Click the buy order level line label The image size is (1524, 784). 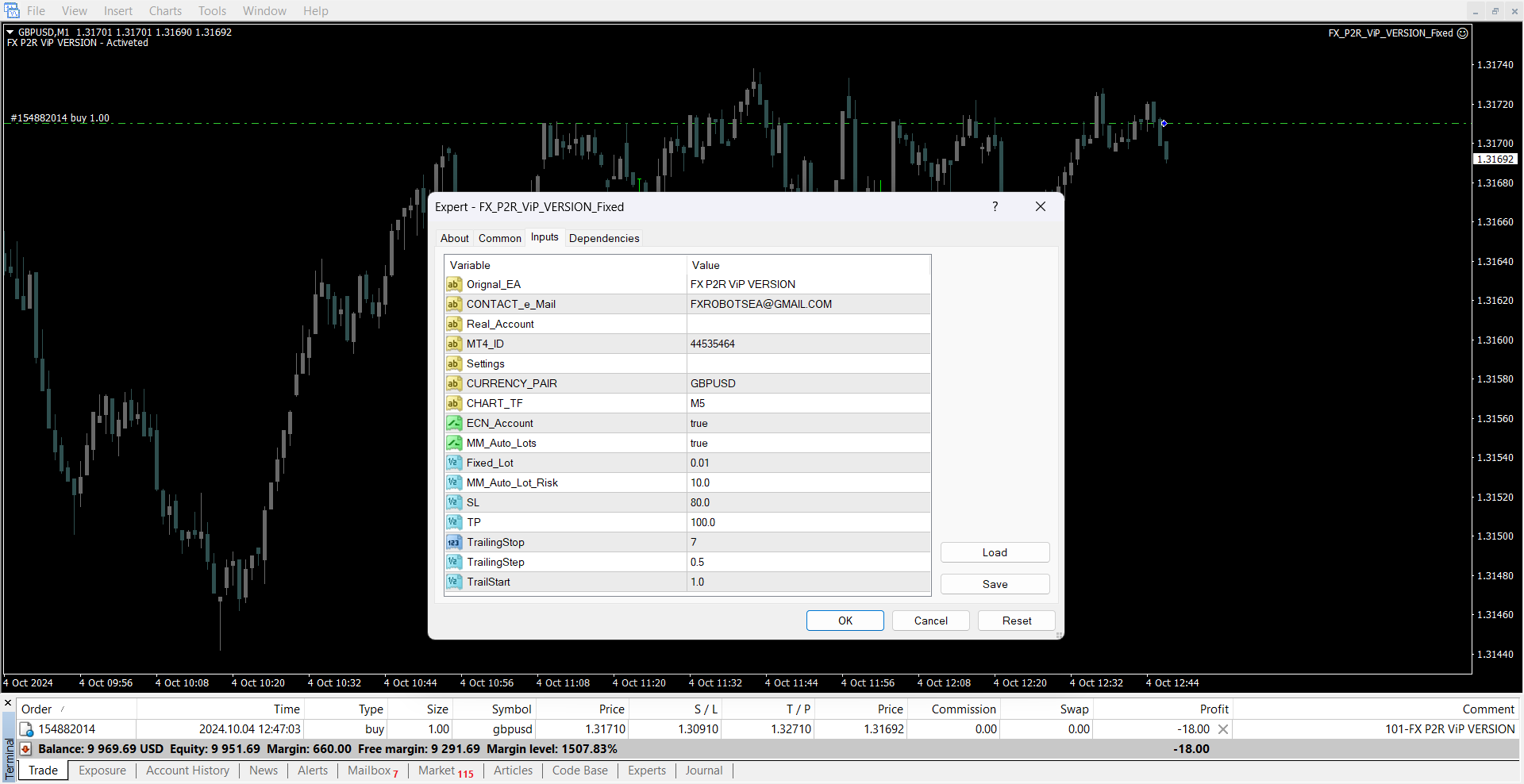tap(60, 118)
